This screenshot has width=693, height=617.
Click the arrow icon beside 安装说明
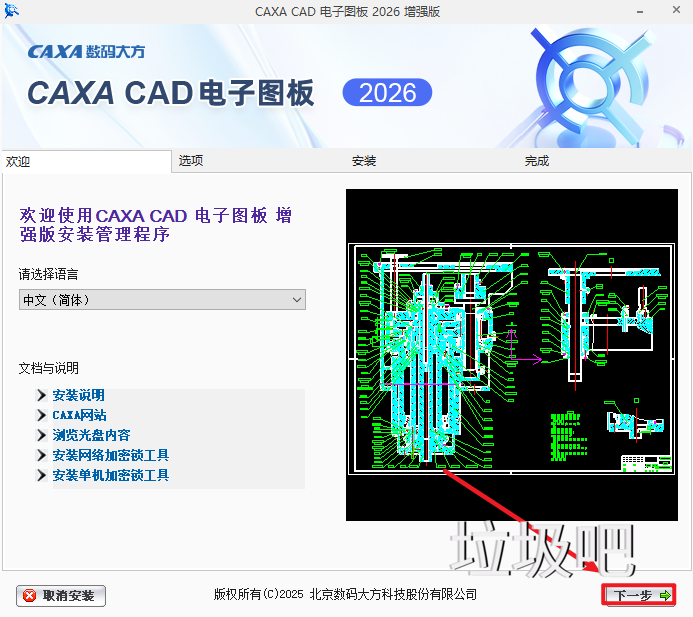41,396
